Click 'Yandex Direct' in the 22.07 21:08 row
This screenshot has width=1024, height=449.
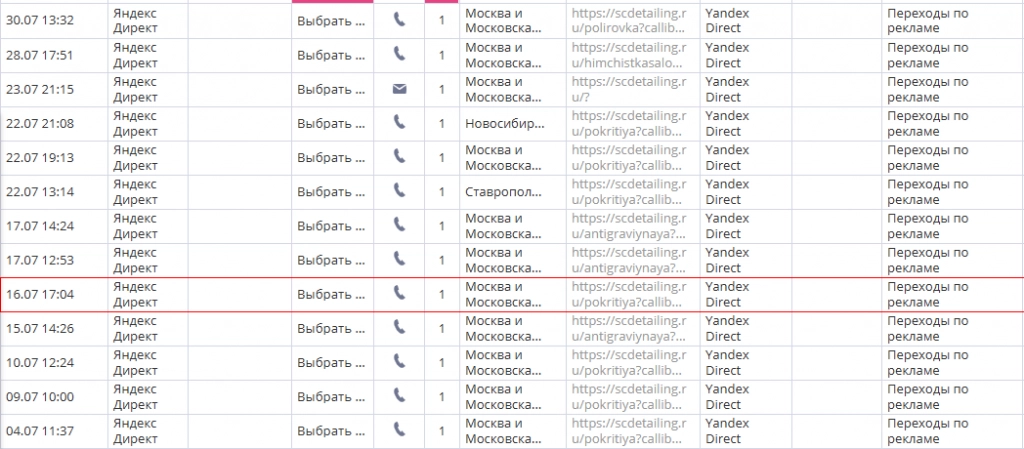click(x=728, y=123)
